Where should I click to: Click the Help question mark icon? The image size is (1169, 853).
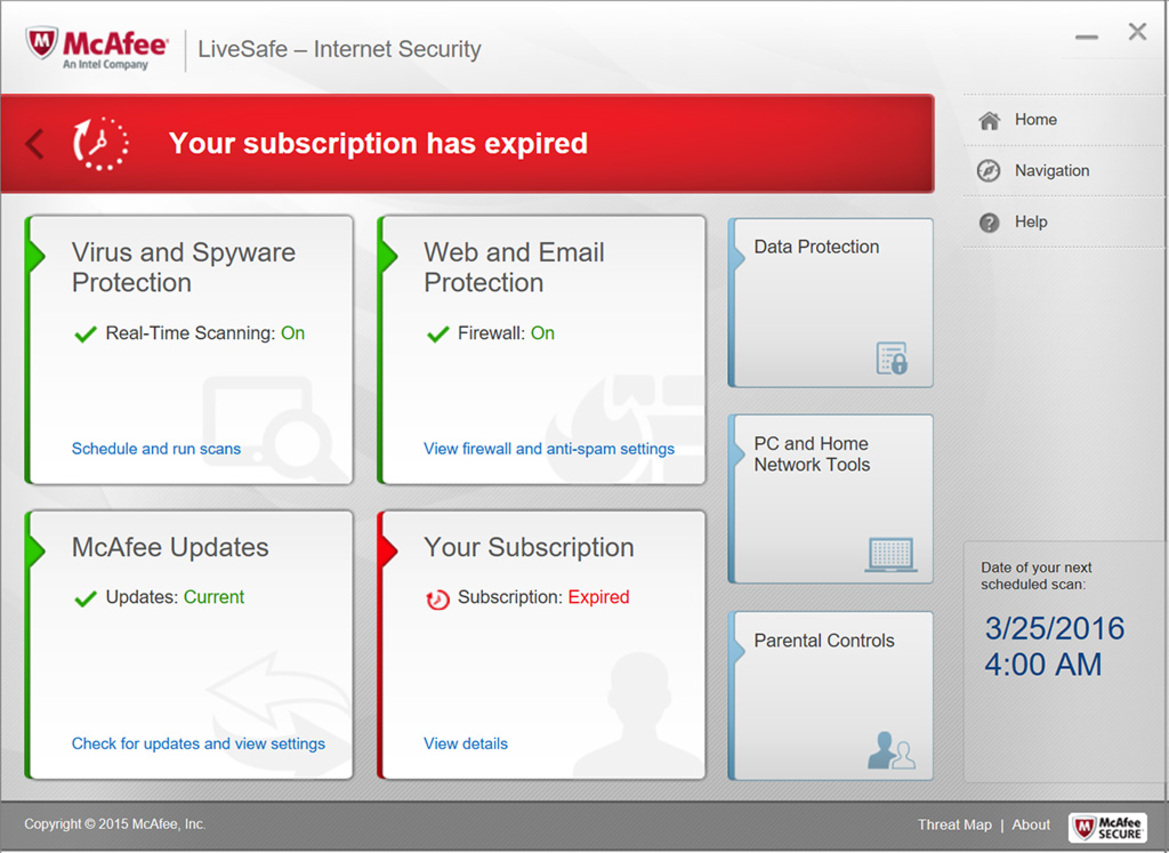pyautogui.click(x=989, y=222)
